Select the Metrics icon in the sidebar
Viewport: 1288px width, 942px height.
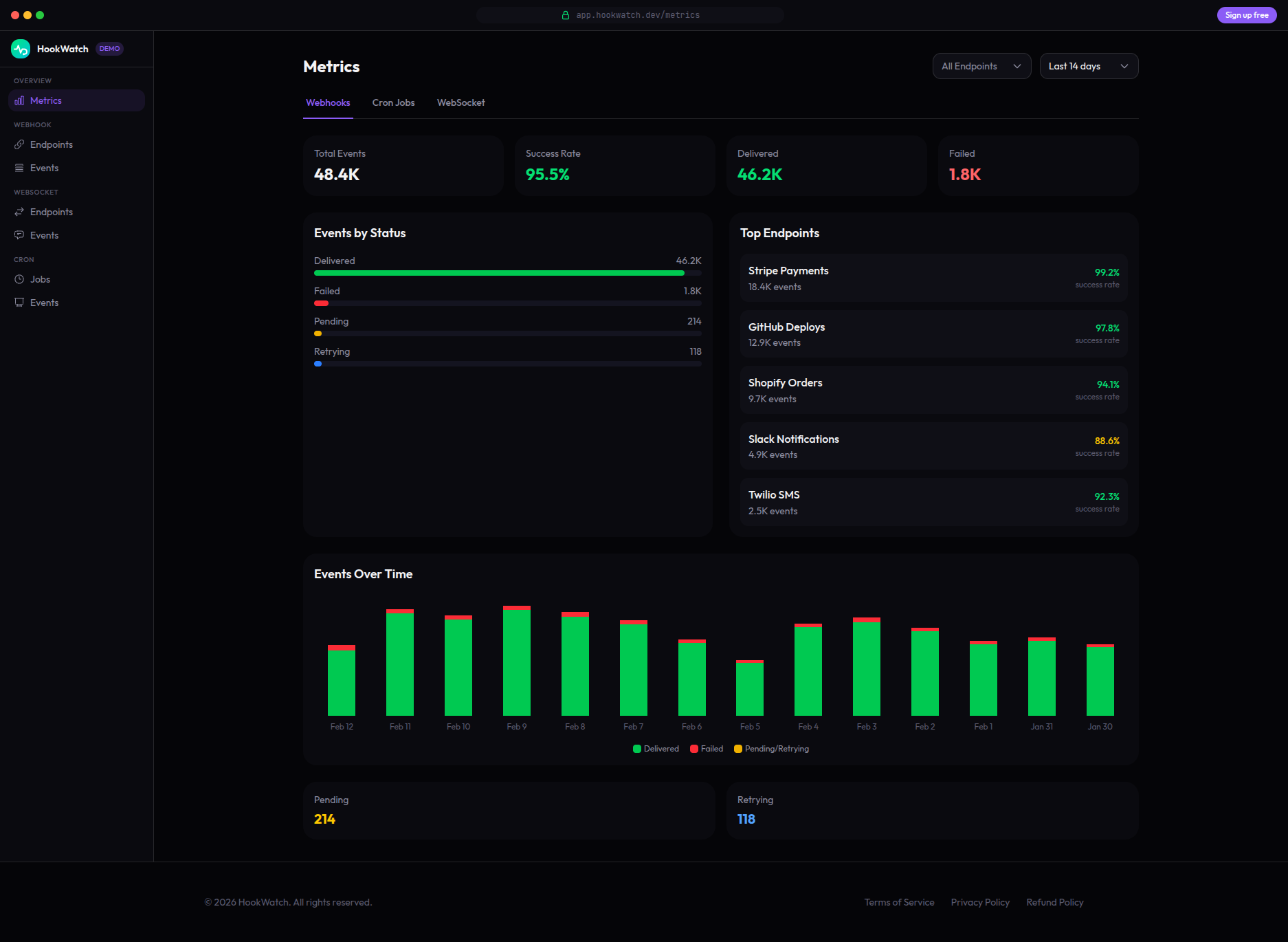pyautogui.click(x=20, y=100)
